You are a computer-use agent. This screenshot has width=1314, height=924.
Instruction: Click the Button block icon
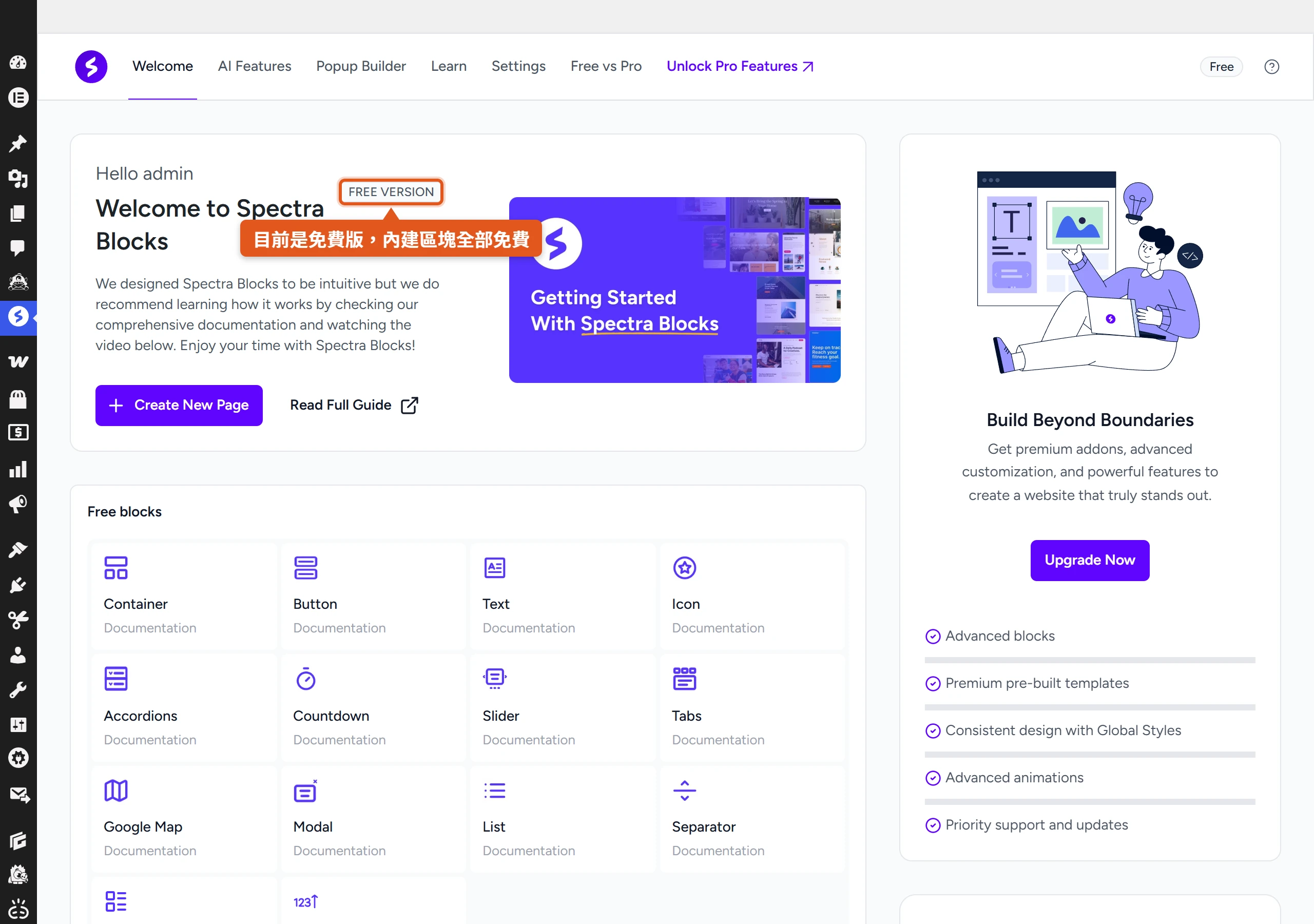point(305,568)
